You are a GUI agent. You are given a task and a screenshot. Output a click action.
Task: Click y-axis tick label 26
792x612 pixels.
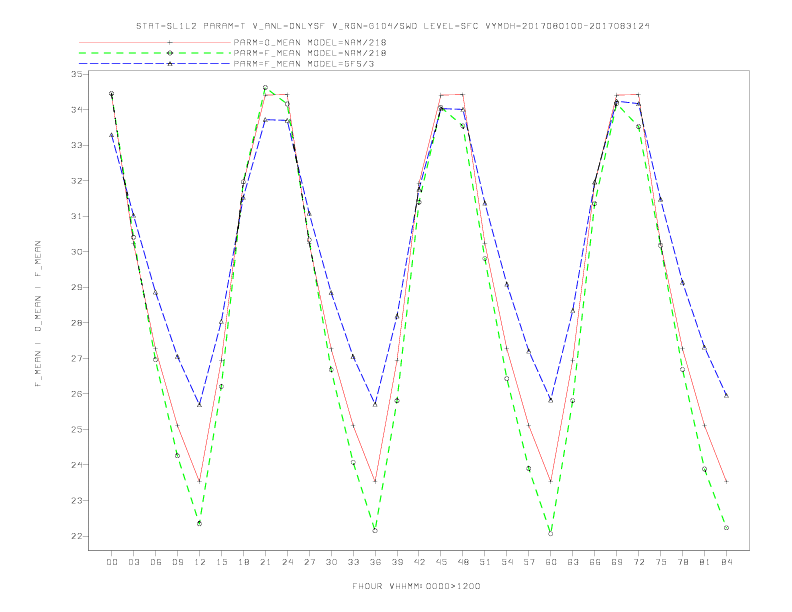coord(76,394)
